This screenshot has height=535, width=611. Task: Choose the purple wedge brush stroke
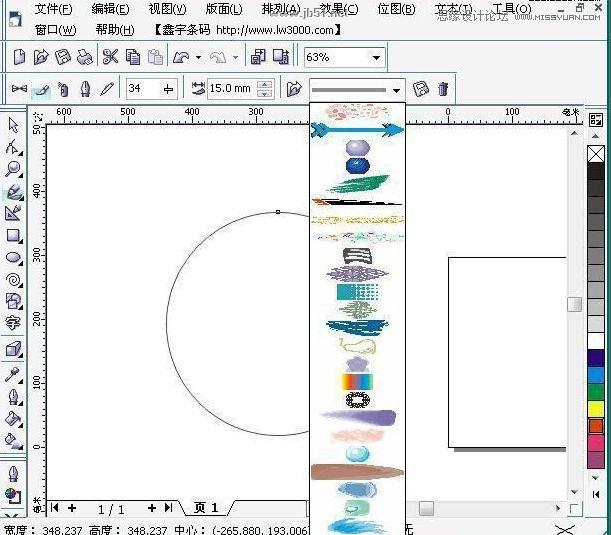coord(357,417)
